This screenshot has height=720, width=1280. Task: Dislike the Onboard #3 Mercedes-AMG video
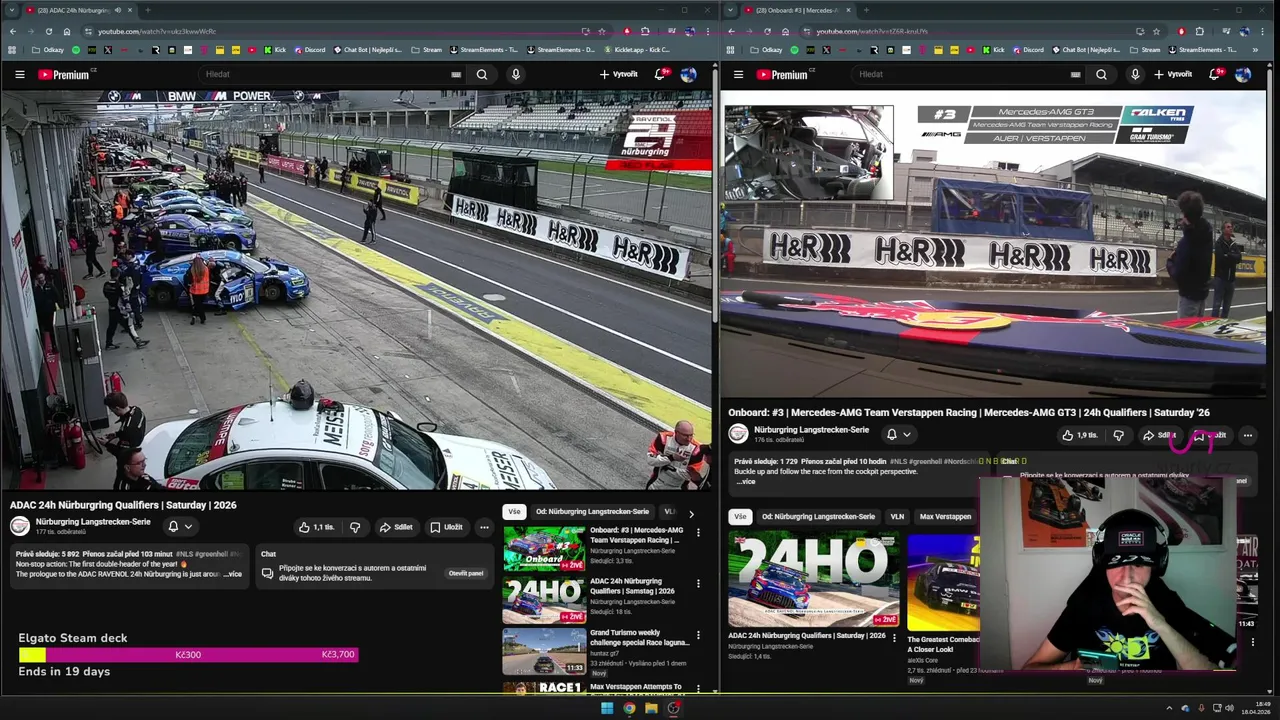coord(1119,435)
